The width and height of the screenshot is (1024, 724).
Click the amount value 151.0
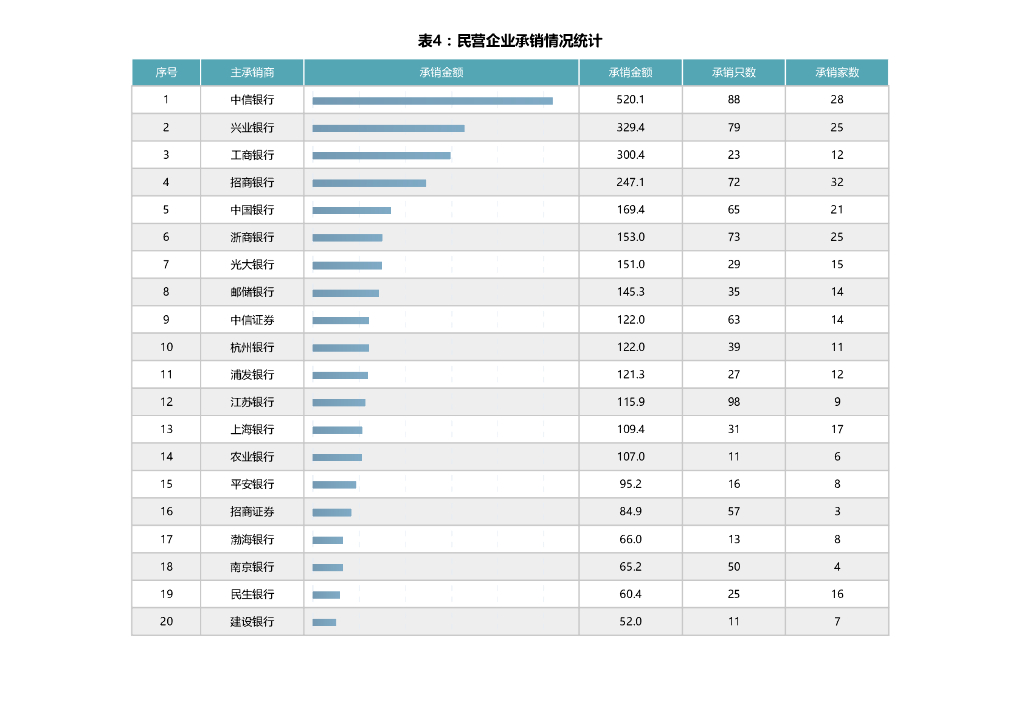(x=630, y=264)
